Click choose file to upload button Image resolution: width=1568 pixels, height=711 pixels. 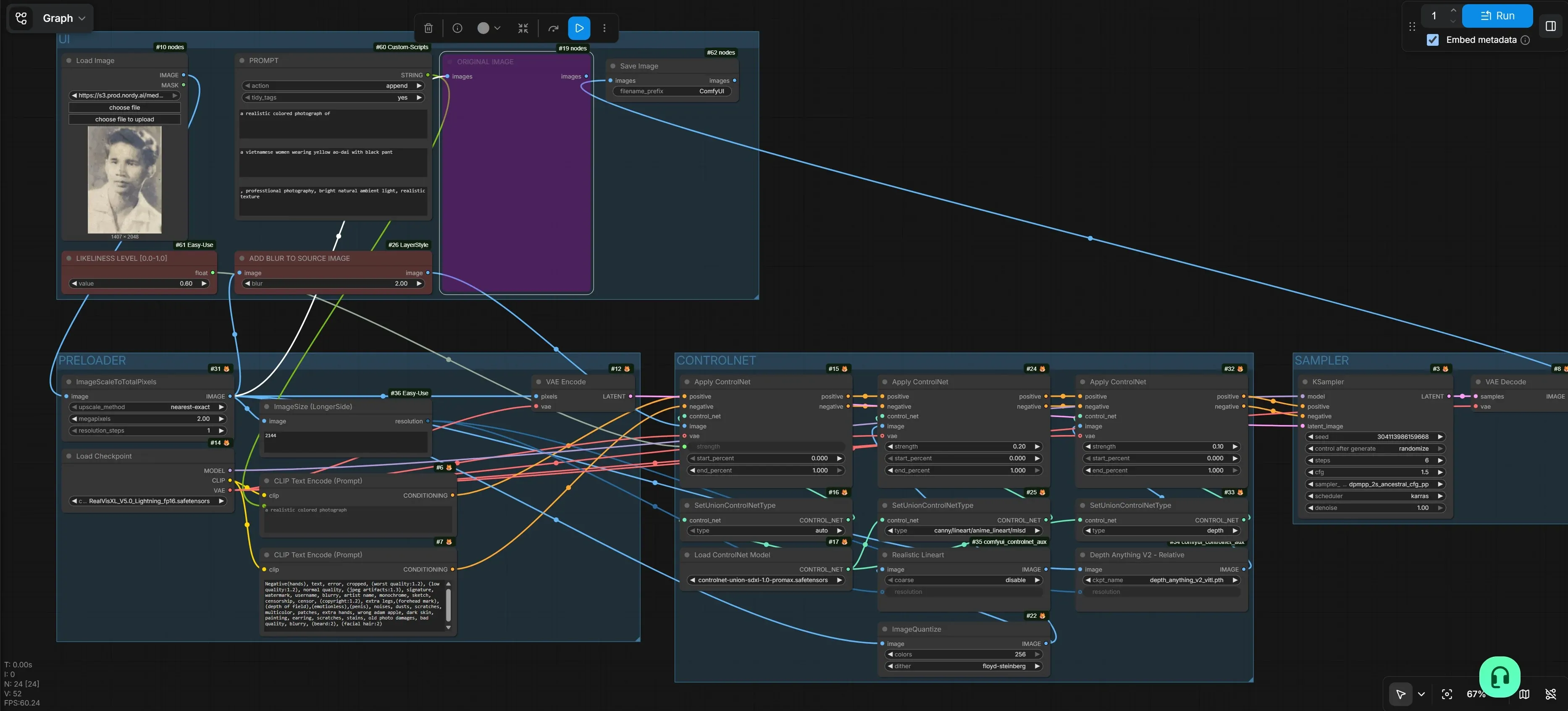pos(125,119)
